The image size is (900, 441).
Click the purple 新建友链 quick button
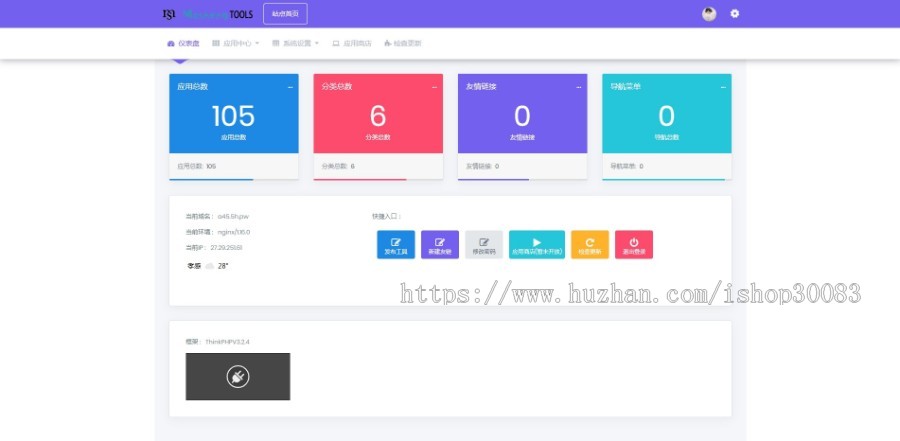point(440,245)
